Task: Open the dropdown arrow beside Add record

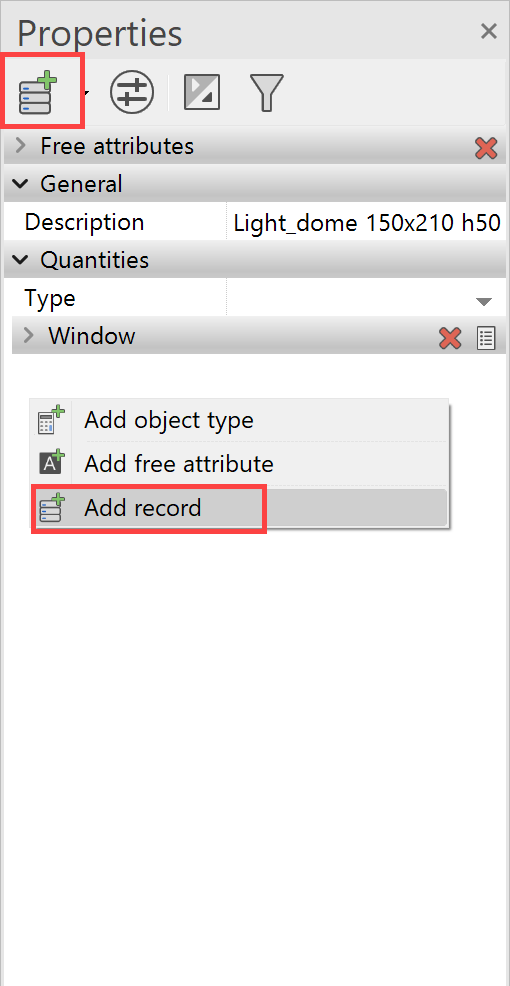Action: (x=86, y=94)
